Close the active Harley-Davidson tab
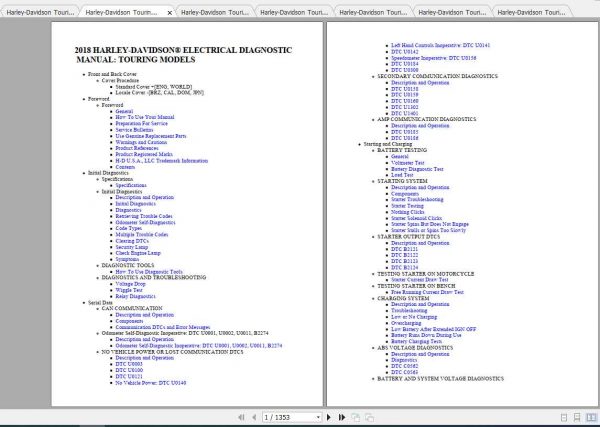Viewport: 600px width, 427px height. pyautogui.click(x=170, y=13)
